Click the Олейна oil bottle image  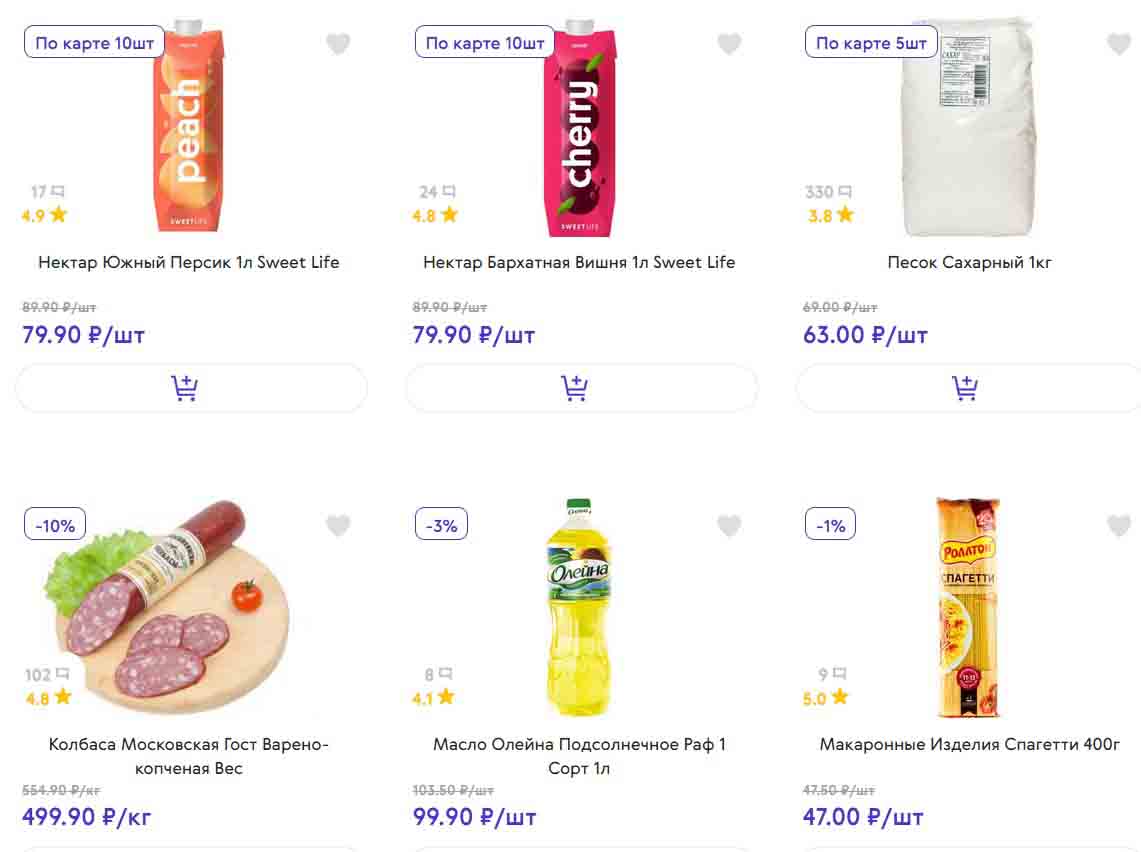click(579, 608)
